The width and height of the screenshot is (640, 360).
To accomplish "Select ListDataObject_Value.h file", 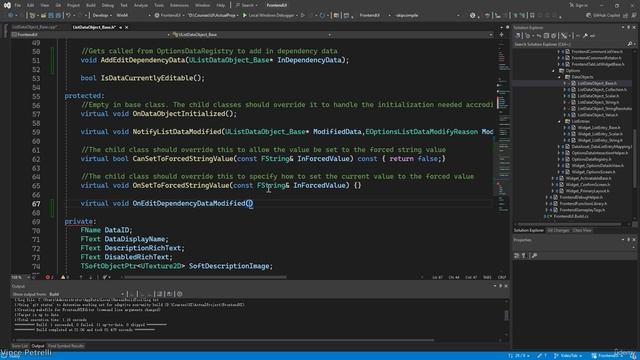I will [598, 115].
